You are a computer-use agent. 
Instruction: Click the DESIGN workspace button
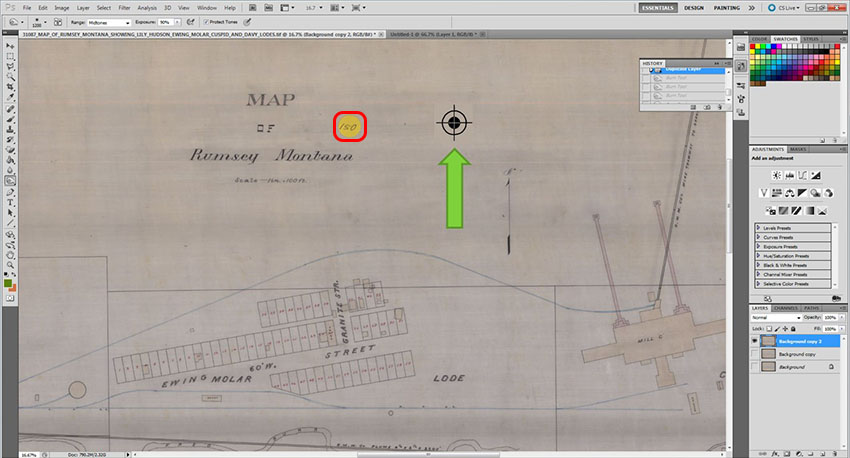(693, 7)
